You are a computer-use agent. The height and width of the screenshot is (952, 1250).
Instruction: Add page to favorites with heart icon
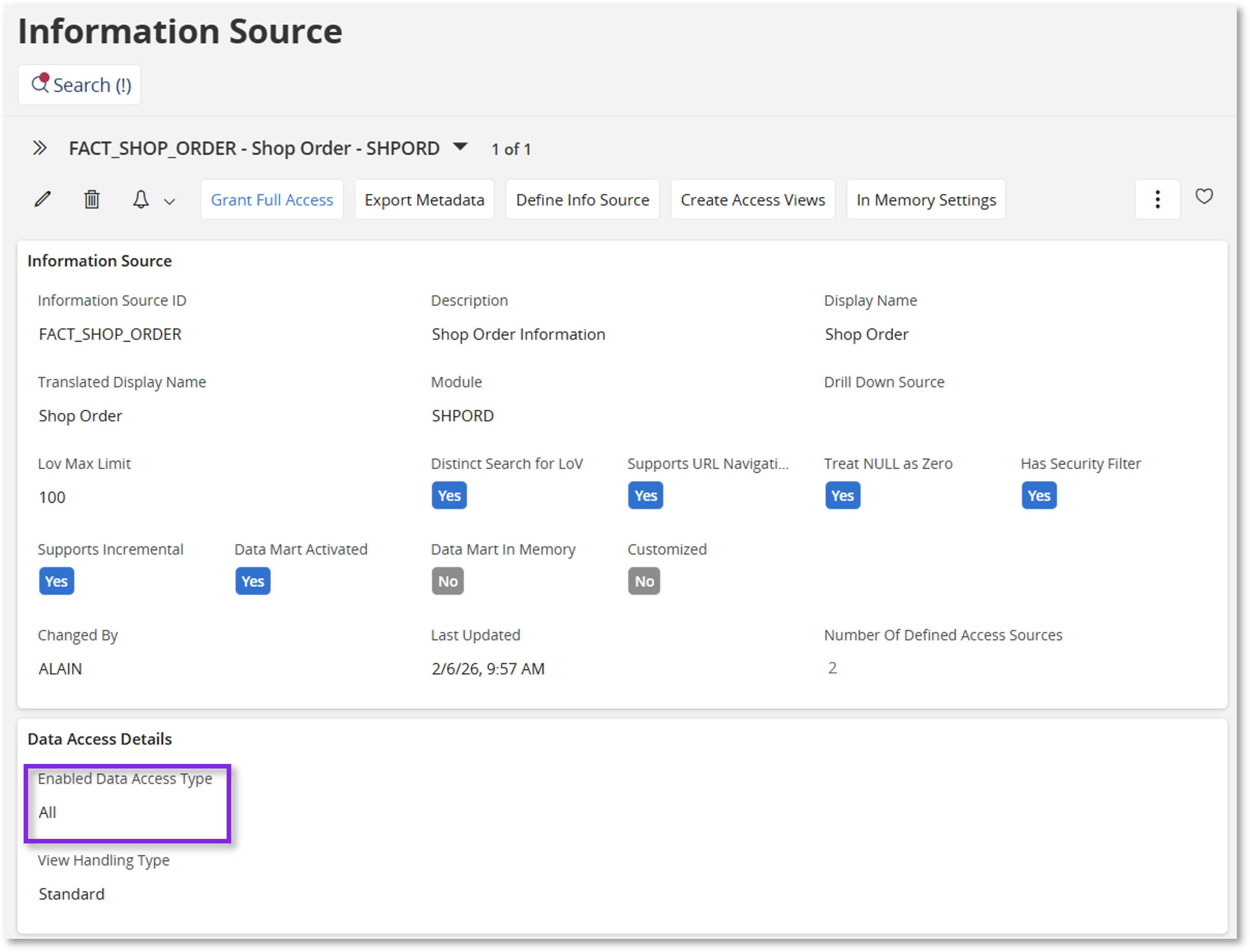1204,197
